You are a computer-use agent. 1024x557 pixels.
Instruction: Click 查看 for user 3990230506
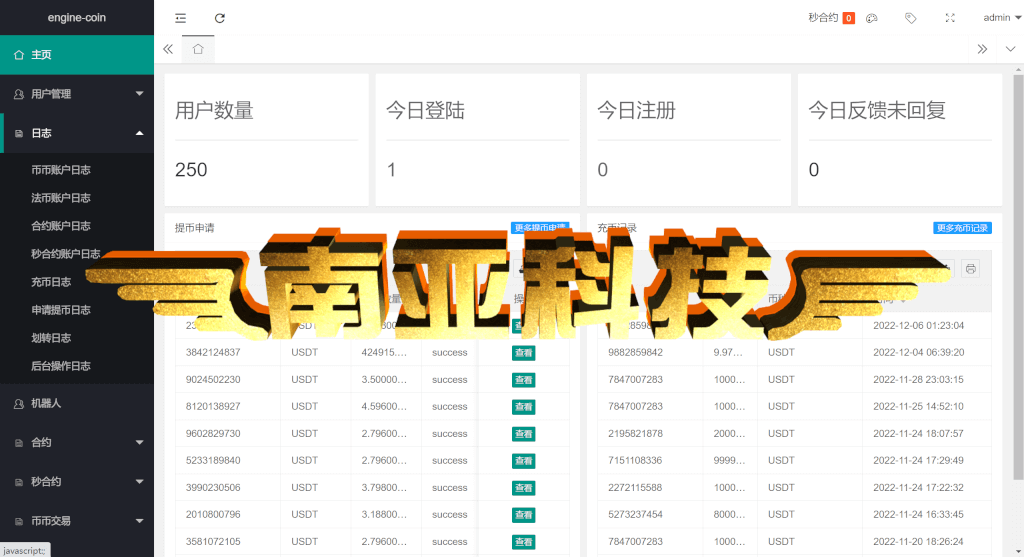(x=523, y=488)
